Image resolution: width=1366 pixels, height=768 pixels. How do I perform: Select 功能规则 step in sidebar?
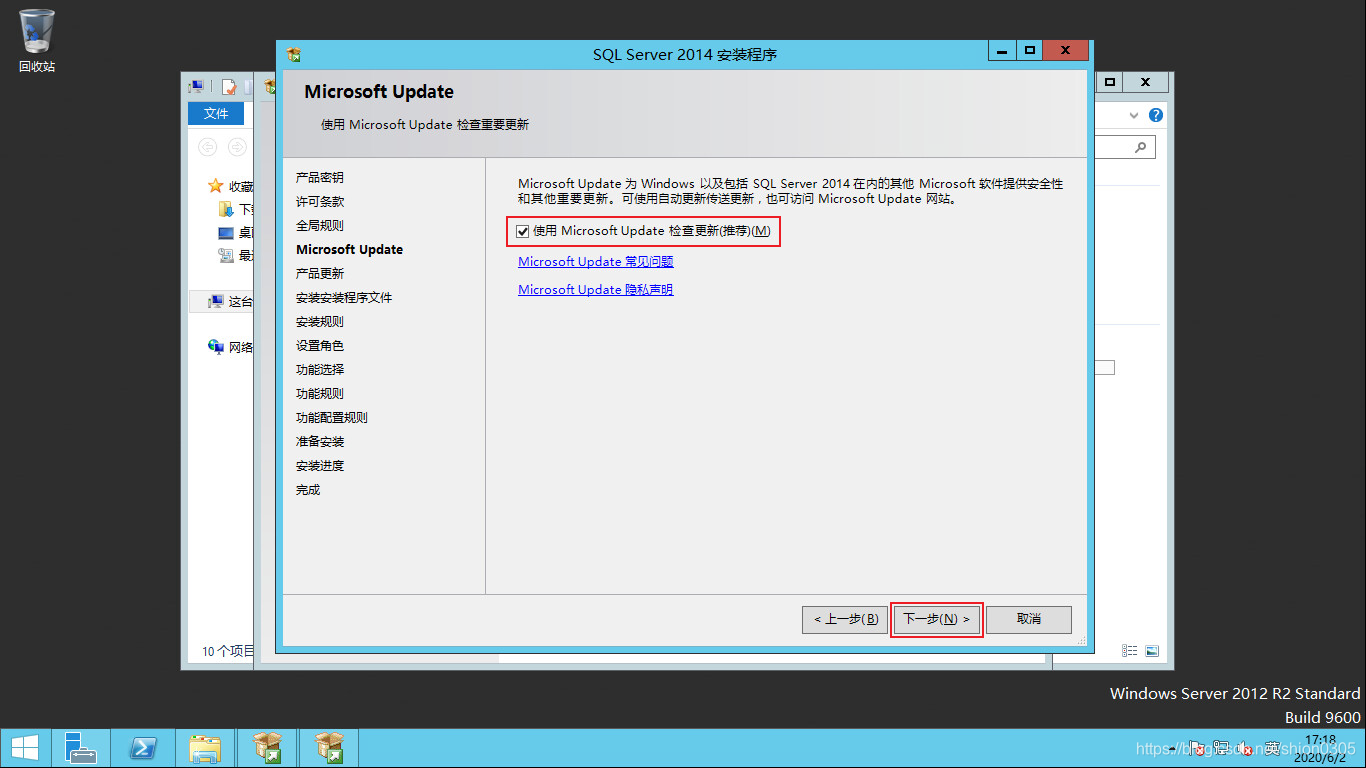click(x=320, y=393)
